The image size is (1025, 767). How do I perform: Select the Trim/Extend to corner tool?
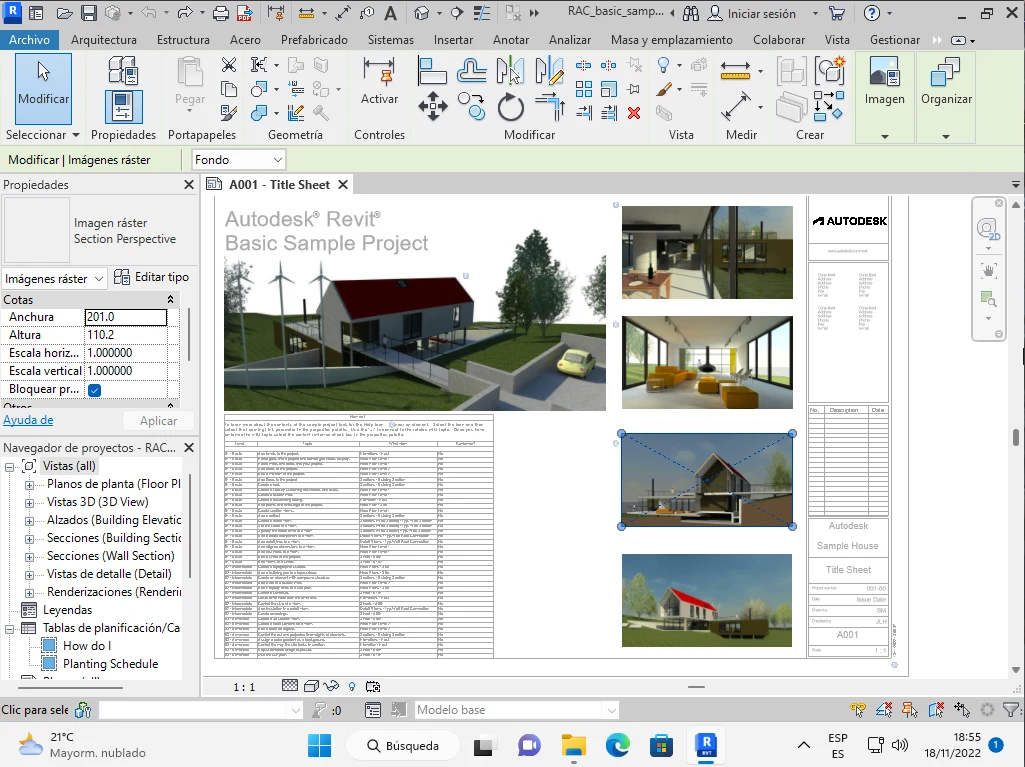[x=550, y=107]
